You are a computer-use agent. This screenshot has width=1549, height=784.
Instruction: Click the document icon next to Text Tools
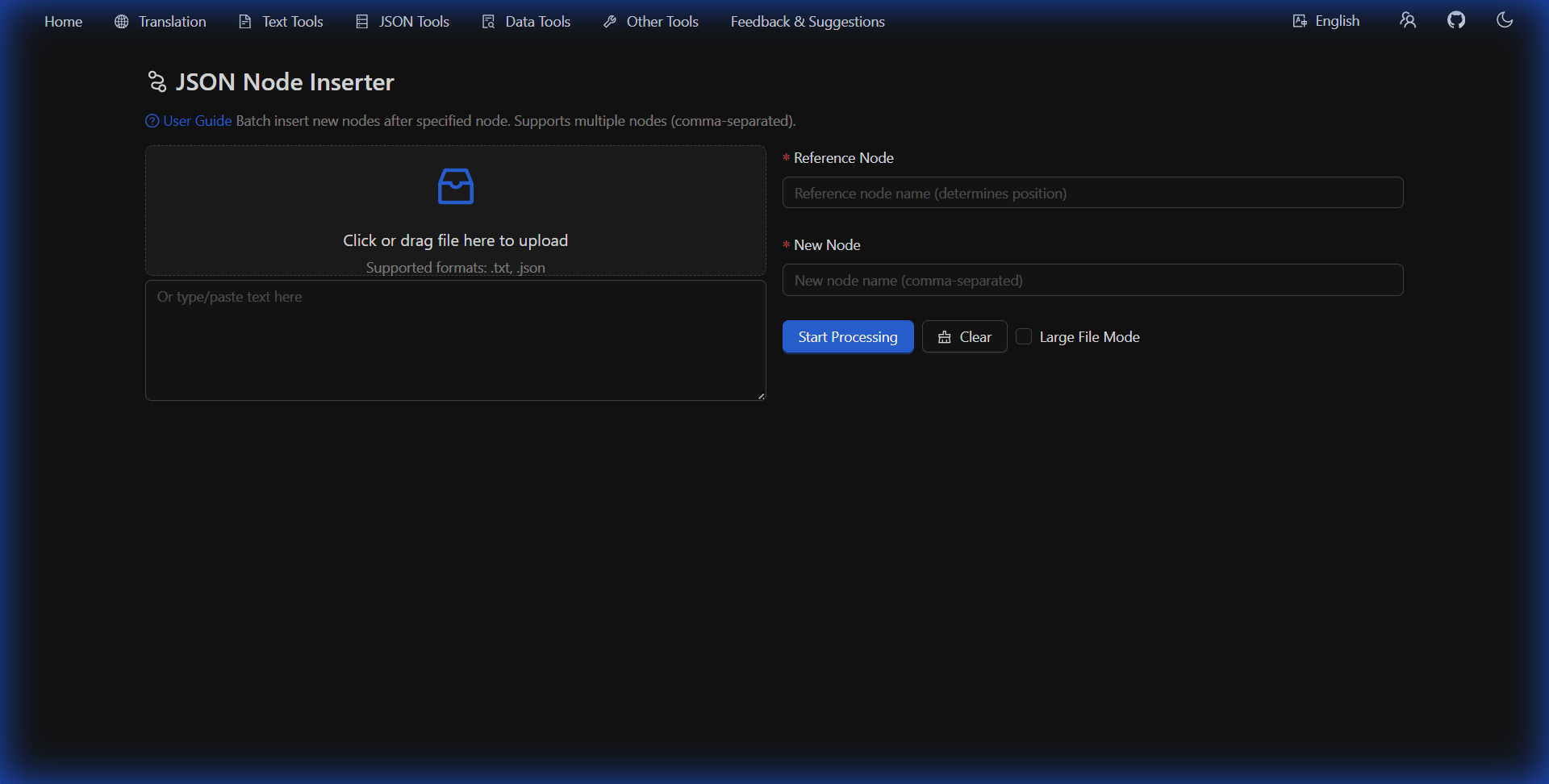(245, 22)
